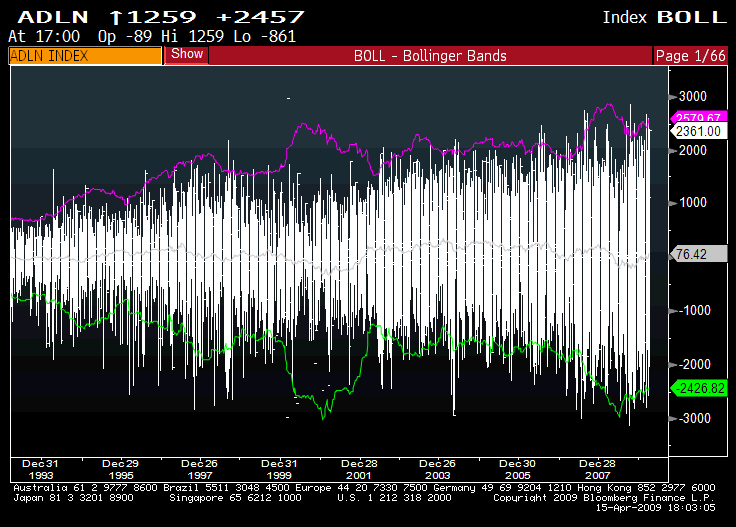
Task: Click the At 17:00 time text
Action: point(44,37)
